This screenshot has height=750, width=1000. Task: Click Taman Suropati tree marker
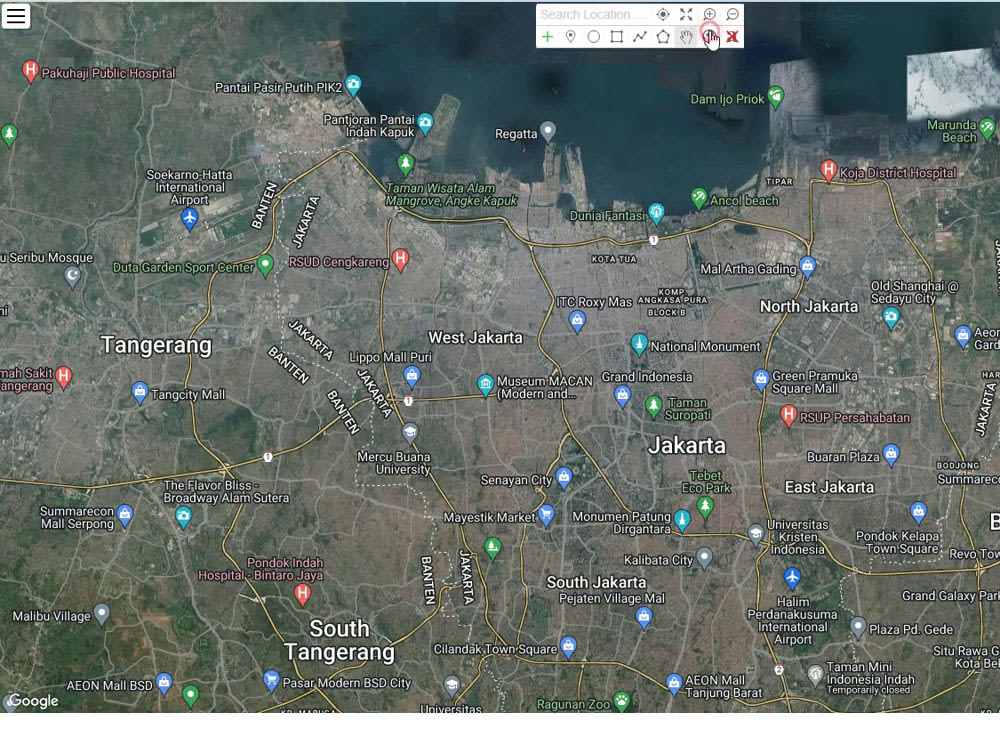653,406
